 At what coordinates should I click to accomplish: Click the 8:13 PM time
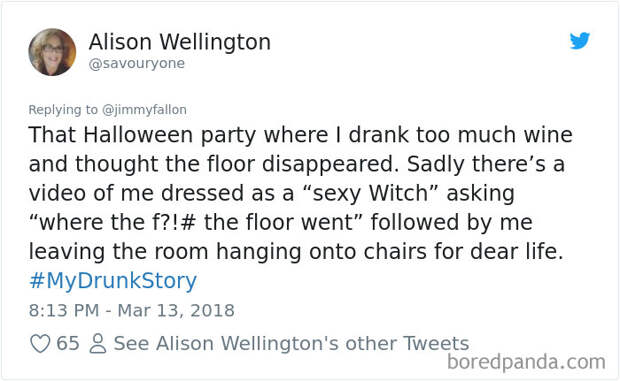tap(64, 310)
